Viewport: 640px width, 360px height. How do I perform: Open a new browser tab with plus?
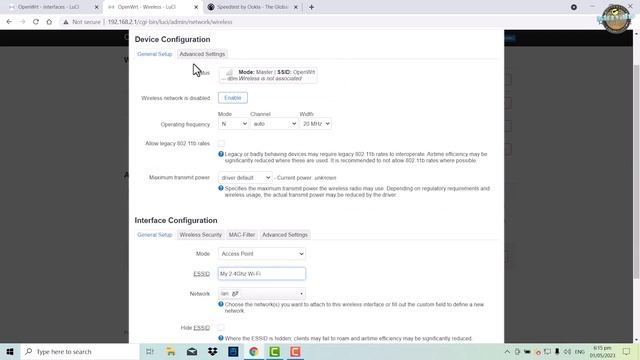coord(311,7)
